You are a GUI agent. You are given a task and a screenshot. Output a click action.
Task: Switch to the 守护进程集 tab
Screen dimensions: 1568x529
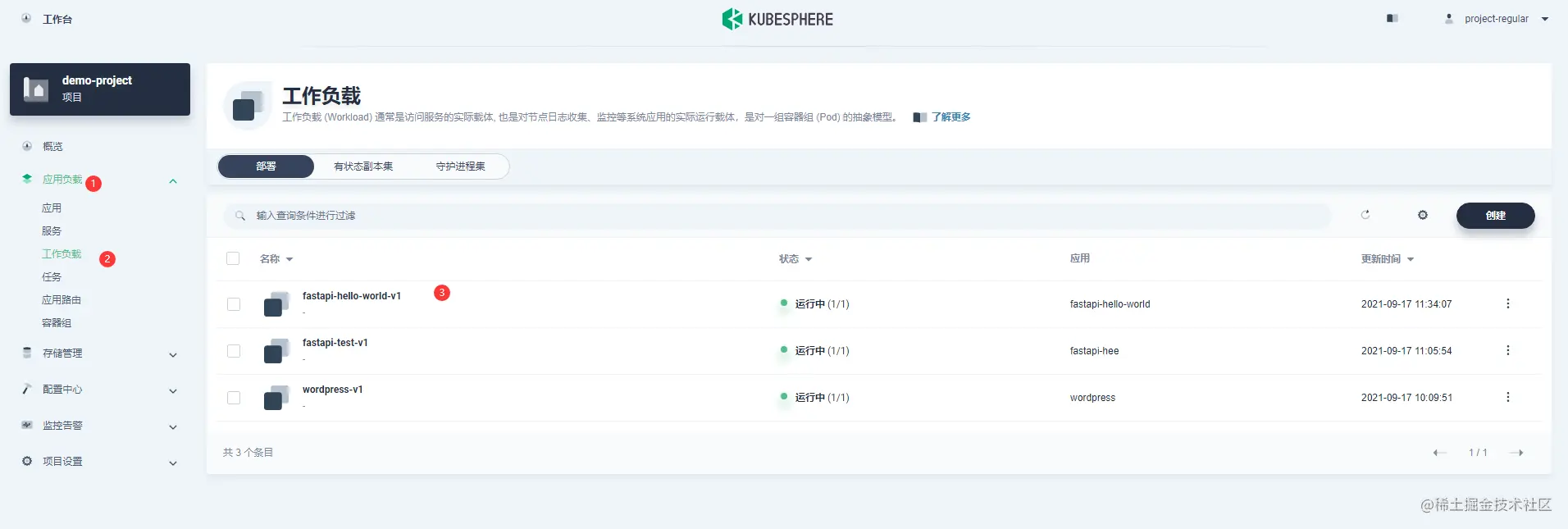460,166
